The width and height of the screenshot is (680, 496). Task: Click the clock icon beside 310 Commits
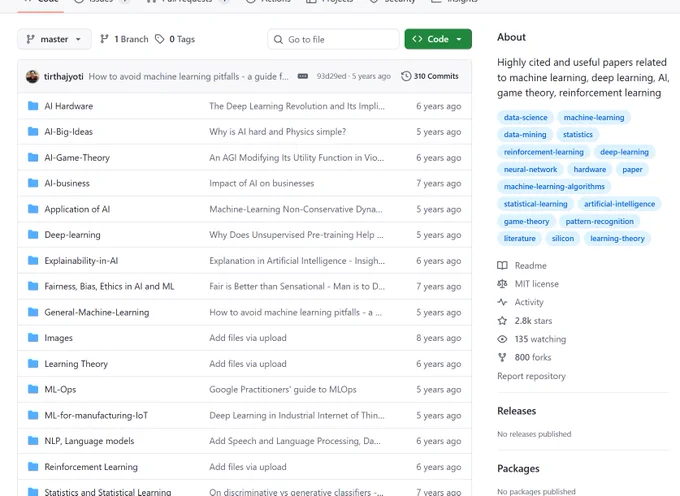tap(406, 76)
